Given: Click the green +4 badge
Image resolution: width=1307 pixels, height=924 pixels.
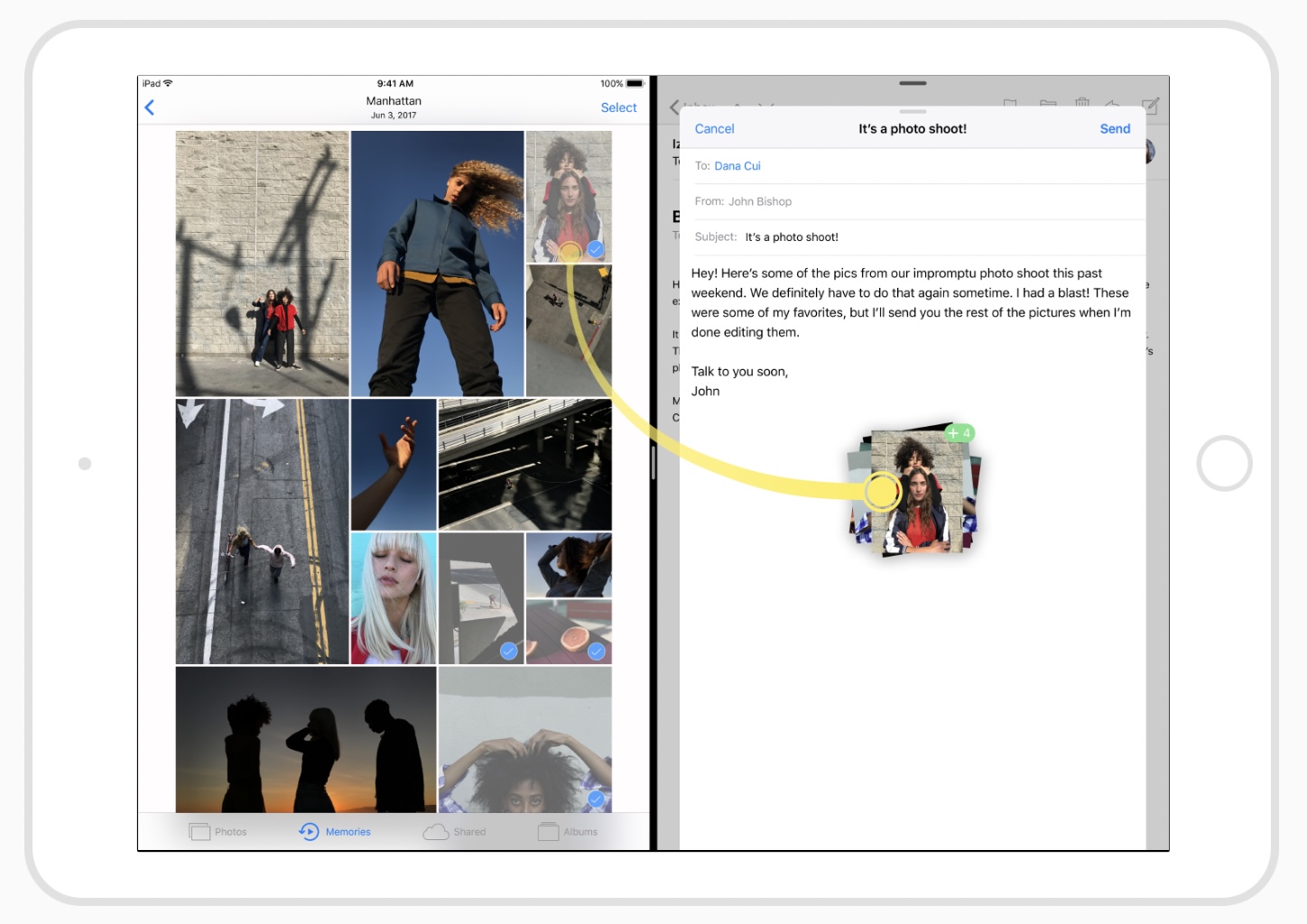Looking at the screenshot, I should coord(959,433).
